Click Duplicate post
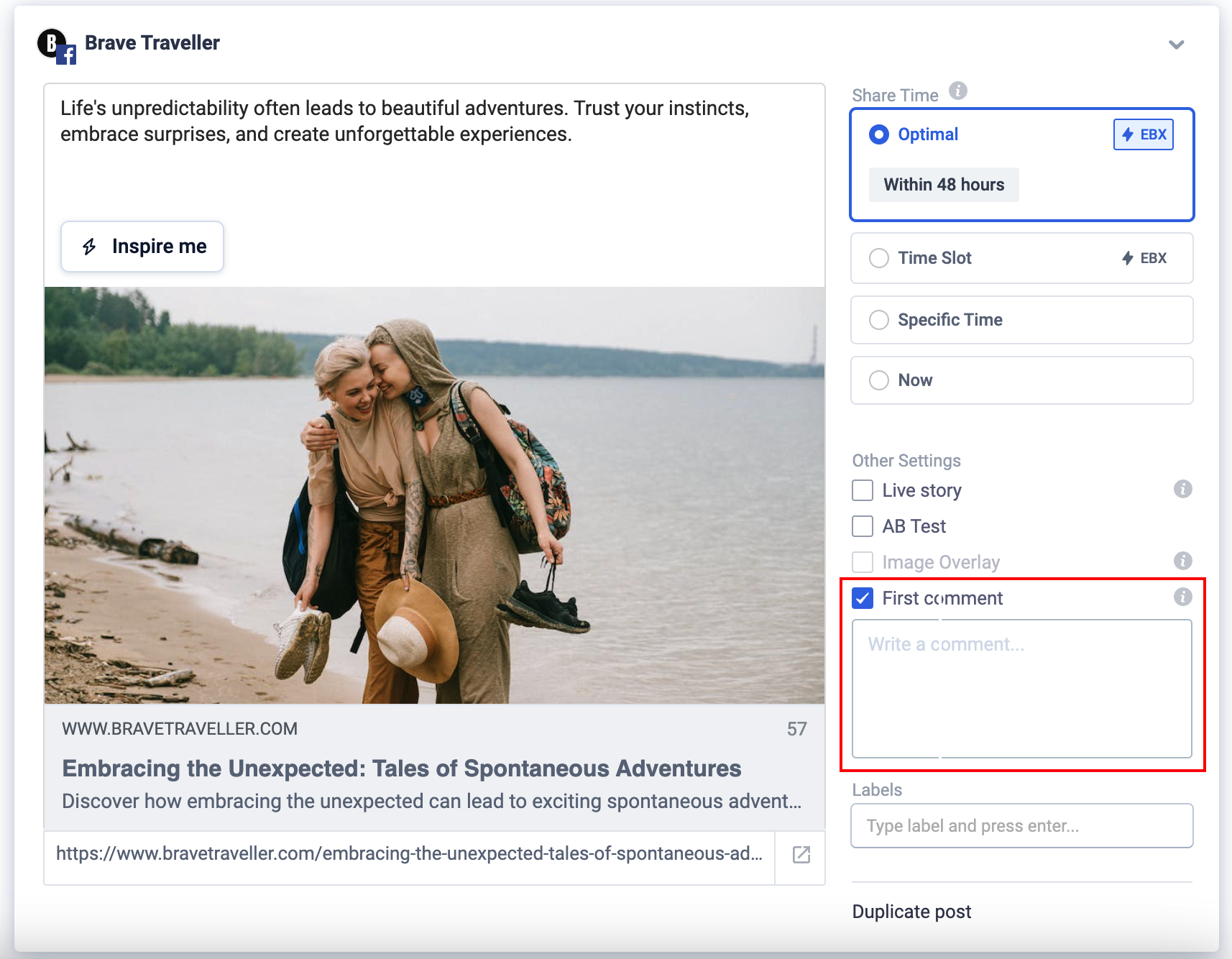Viewport: 1232px width, 959px height. click(911, 912)
